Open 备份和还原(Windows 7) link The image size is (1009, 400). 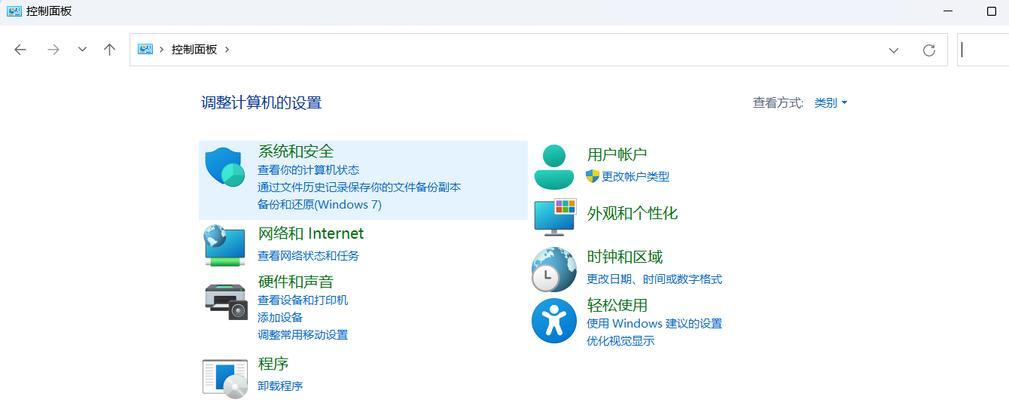coord(320,205)
